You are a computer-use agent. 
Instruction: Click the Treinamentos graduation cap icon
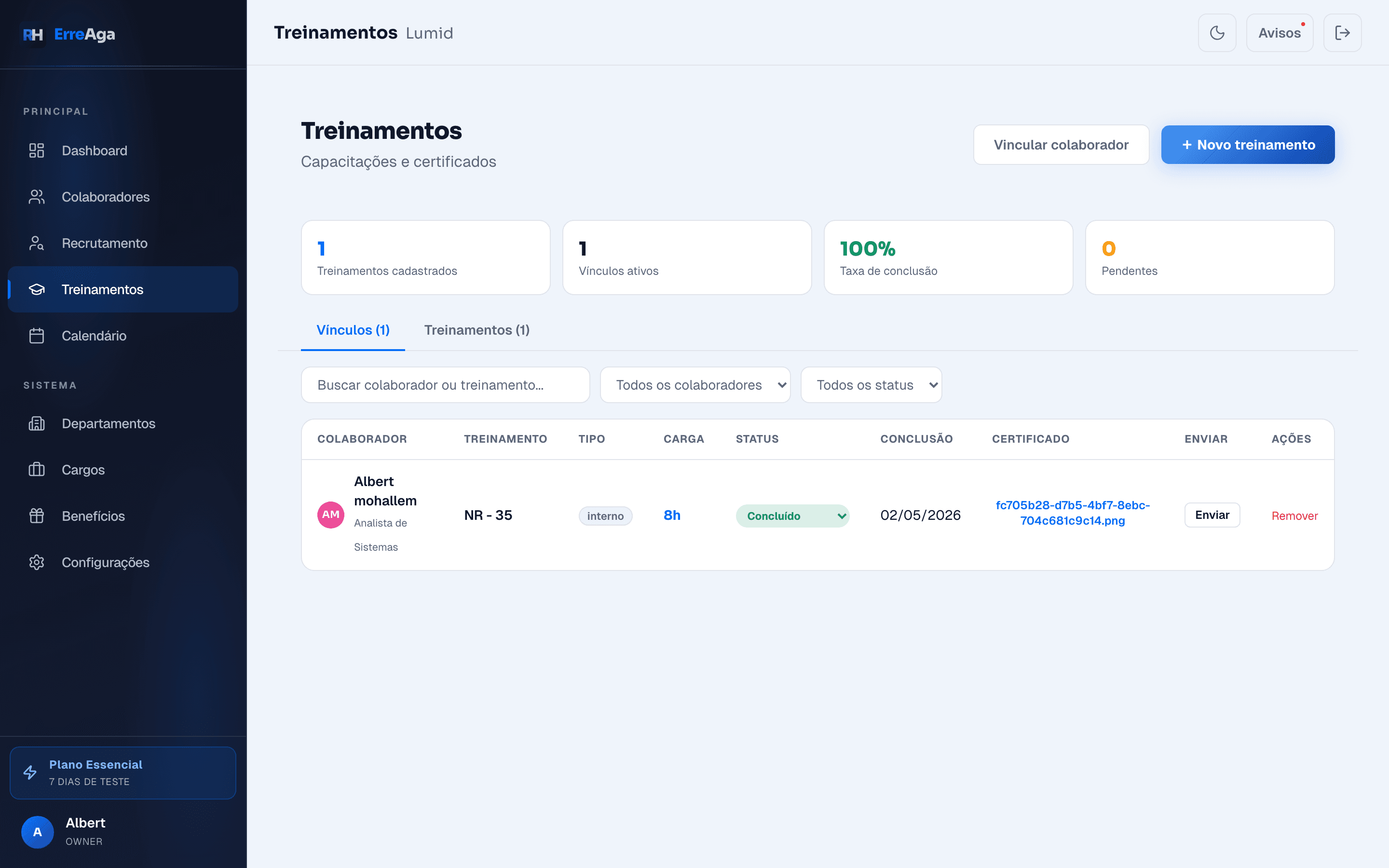point(37,289)
